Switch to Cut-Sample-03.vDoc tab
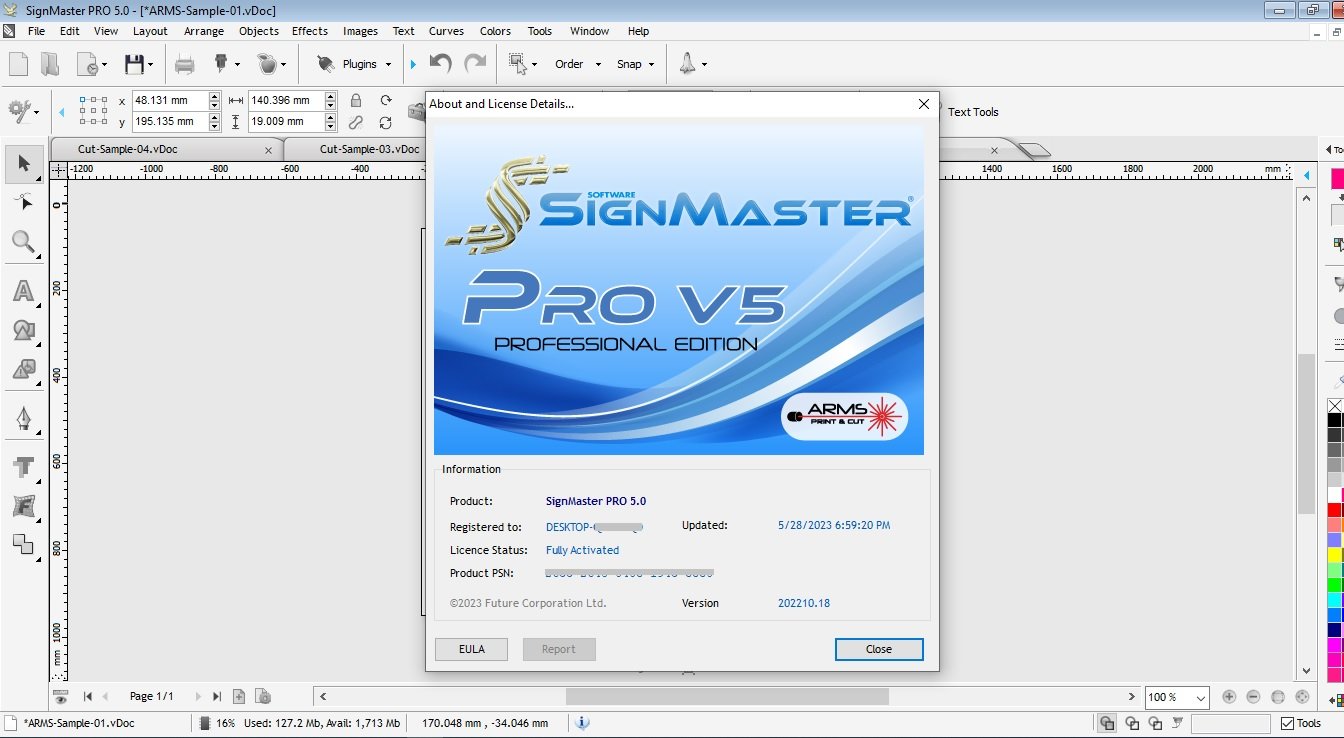 click(369, 149)
